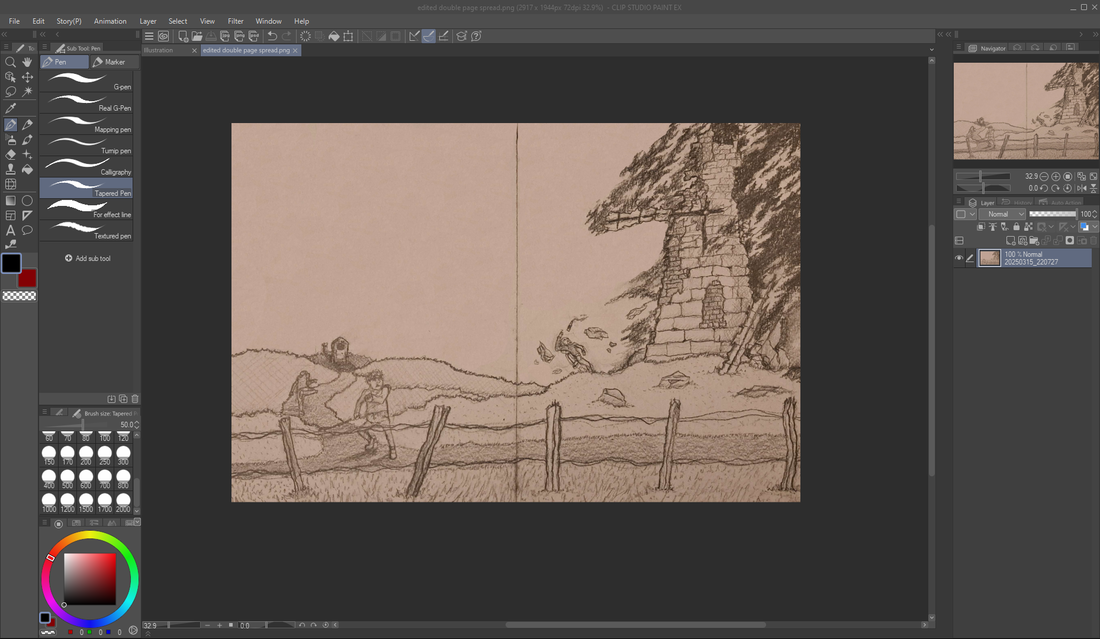Select the Gradient tool
Viewport: 1100px width, 639px height.
[11, 201]
